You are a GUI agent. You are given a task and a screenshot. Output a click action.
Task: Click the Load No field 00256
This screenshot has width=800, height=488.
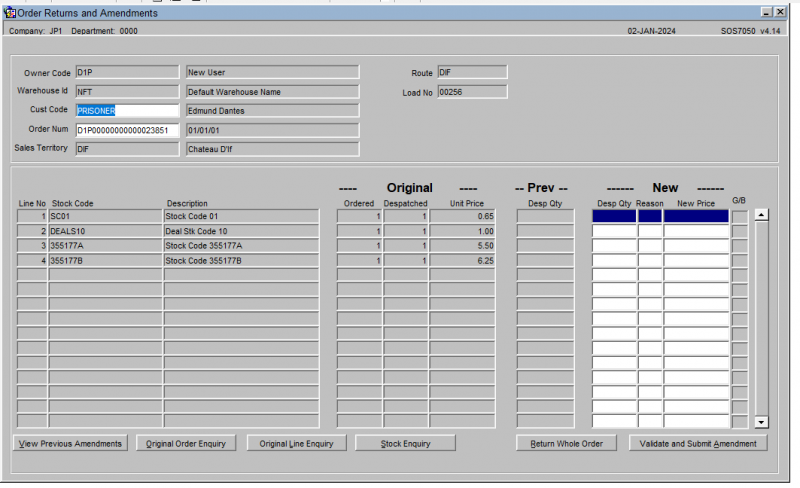tap(472, 92)
